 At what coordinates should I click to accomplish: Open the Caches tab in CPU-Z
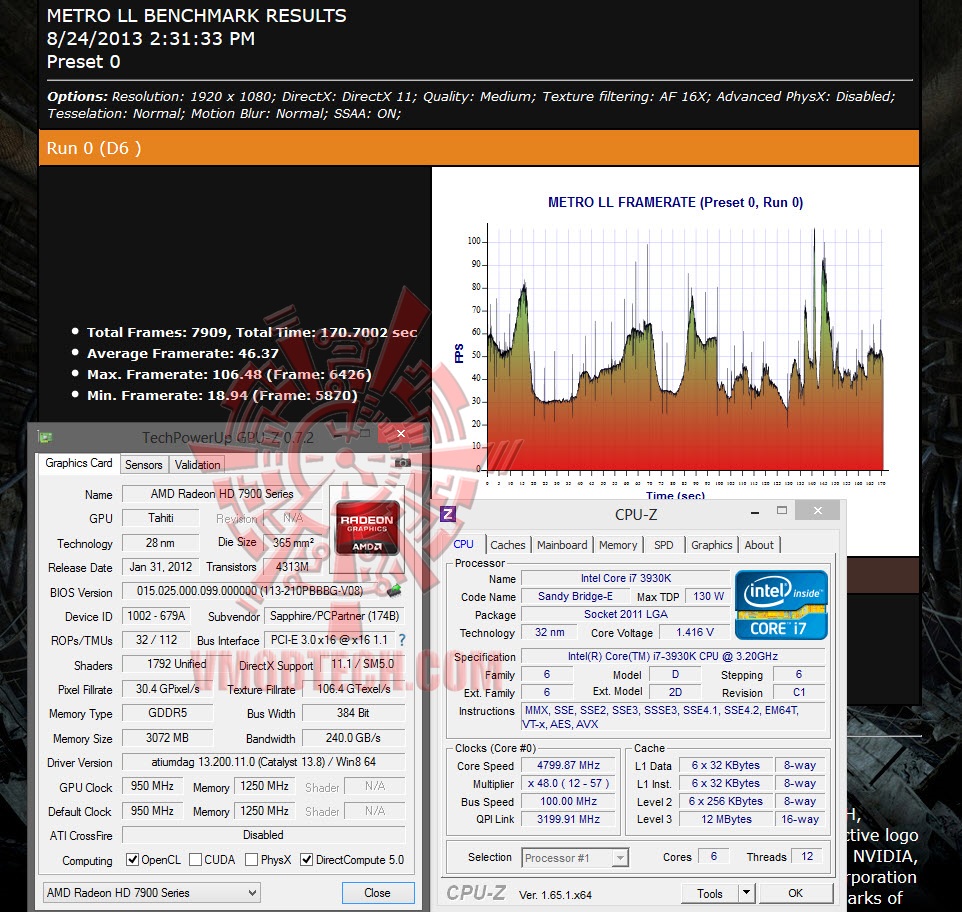tap(507, 545)
